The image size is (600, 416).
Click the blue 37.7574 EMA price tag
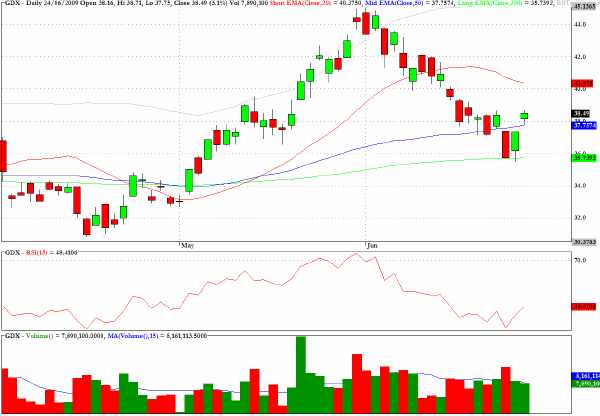[584, 125]
